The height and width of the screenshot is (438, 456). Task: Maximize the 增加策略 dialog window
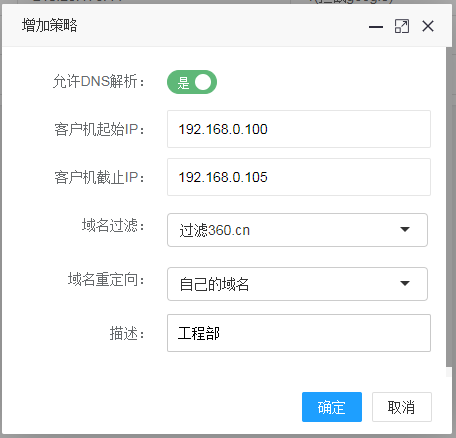(x=402, y=26)
